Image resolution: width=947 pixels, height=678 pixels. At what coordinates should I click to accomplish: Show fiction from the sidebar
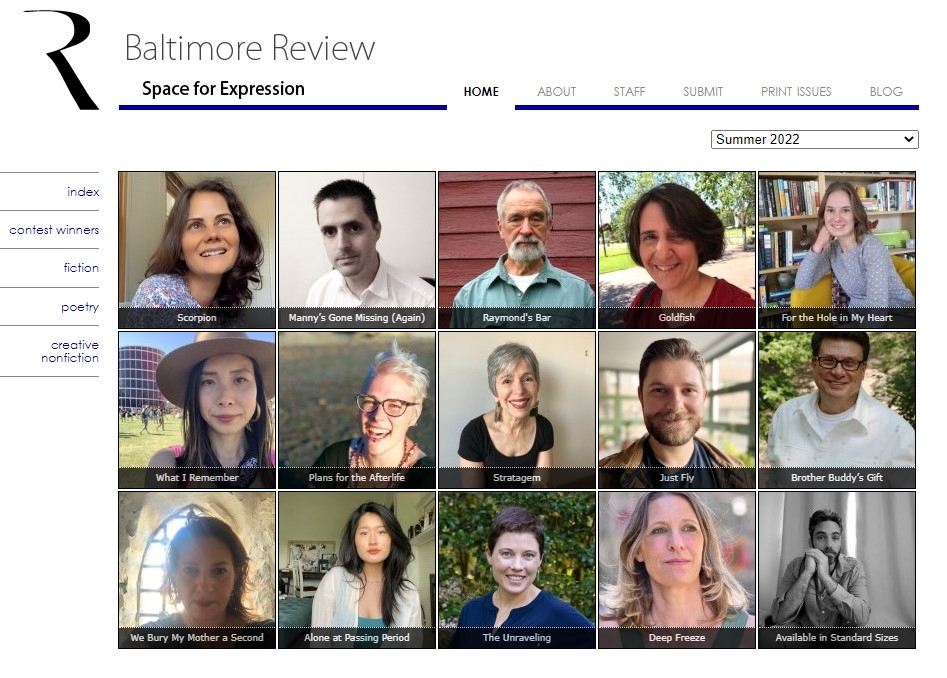81,268
